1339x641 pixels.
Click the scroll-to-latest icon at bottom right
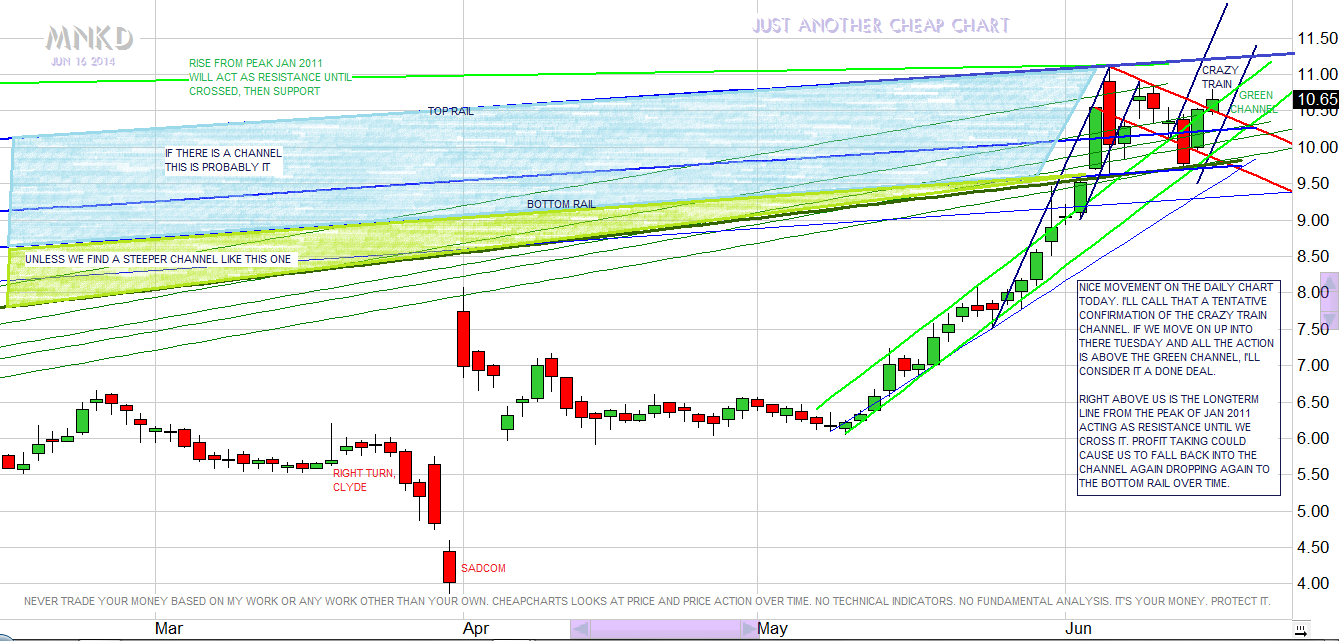(x=1300, y=629)
